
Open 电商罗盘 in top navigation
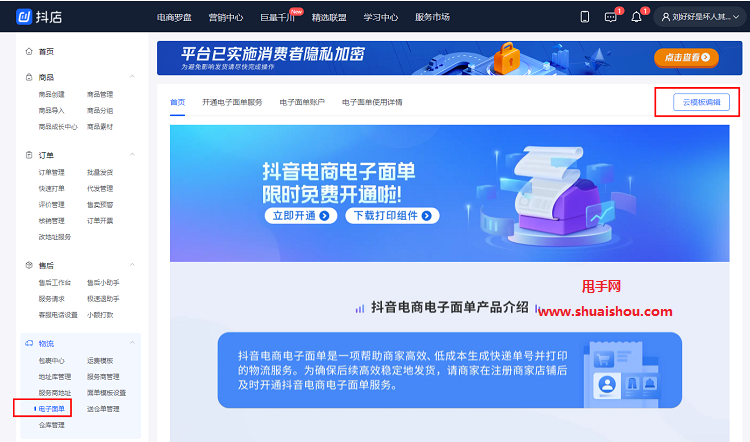point(174,17)
